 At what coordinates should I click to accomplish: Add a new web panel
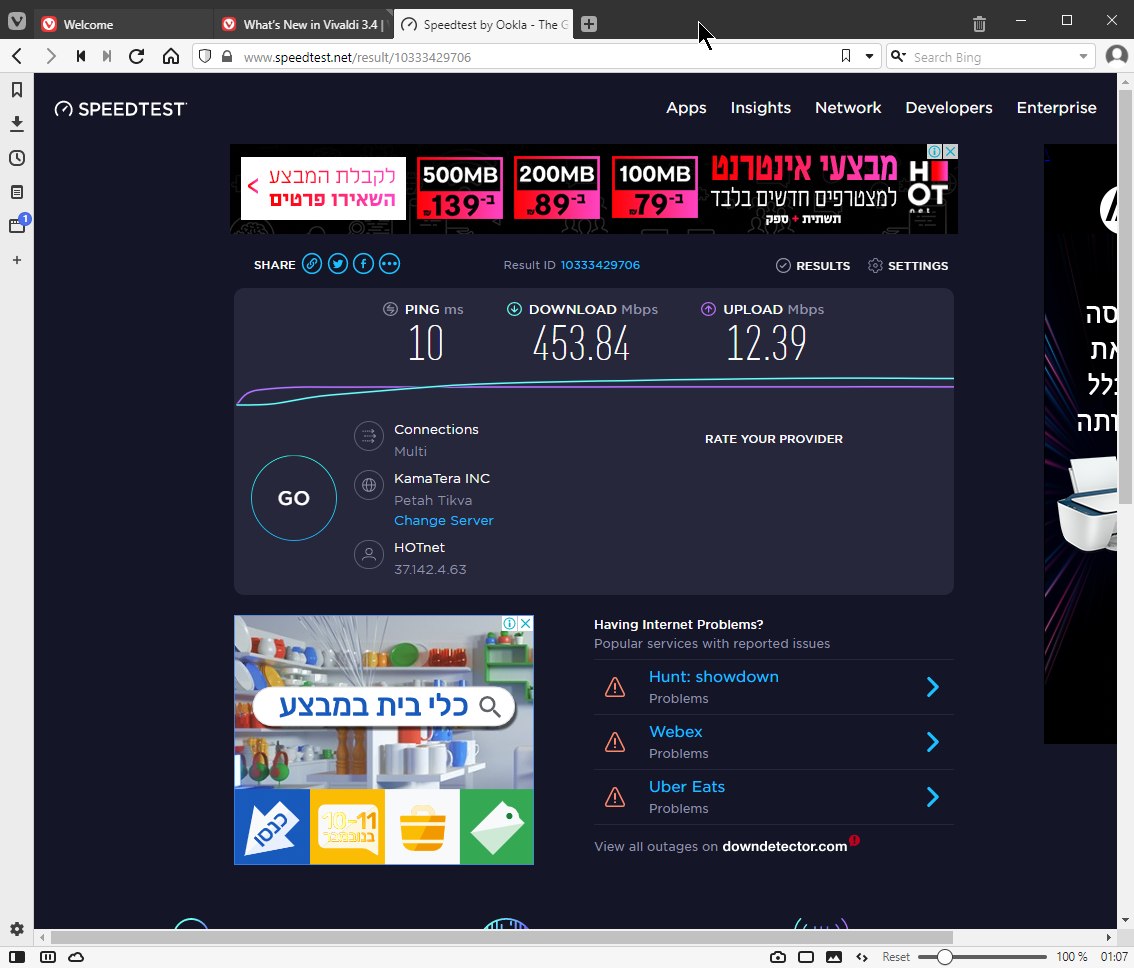17,260
